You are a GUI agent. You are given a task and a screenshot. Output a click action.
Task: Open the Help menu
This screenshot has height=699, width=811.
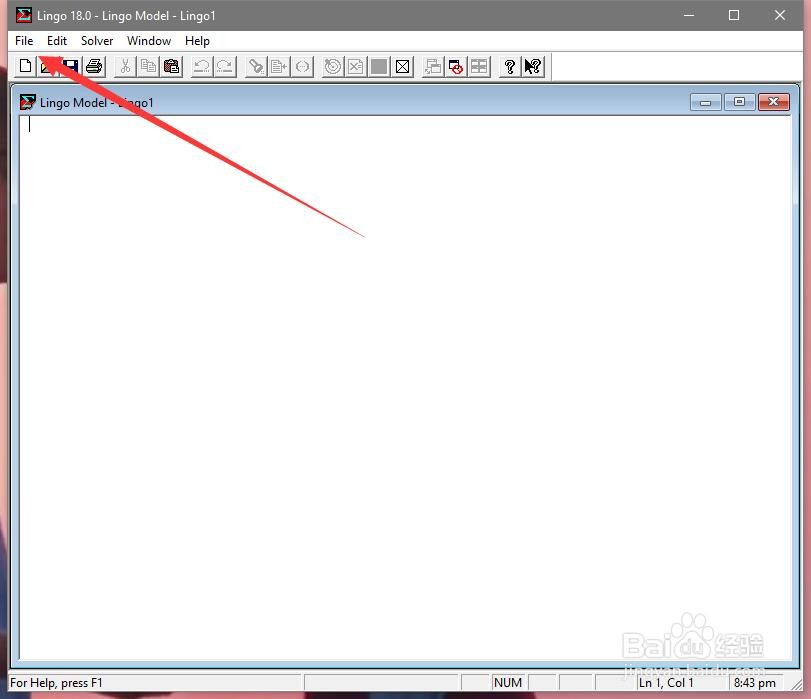click(x=197, y=41)
